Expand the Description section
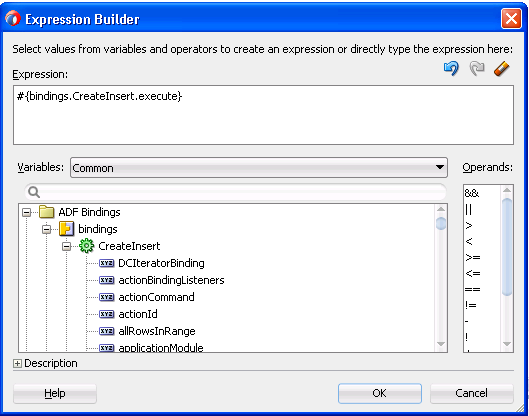Image resolution: width=529 pixels, height=416 pixels. click(x=17, y=363)
